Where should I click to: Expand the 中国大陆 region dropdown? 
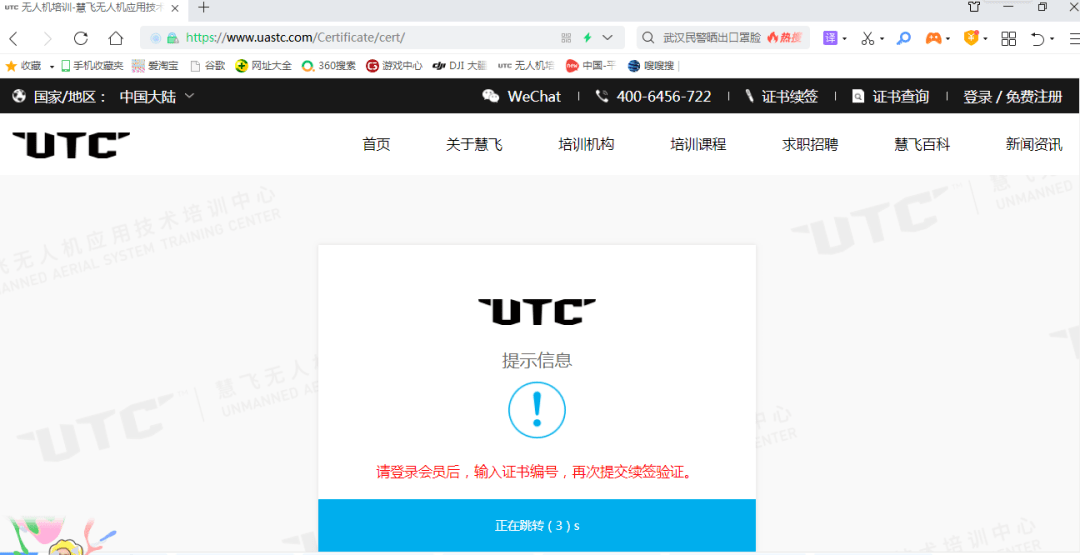click(157, 97)
